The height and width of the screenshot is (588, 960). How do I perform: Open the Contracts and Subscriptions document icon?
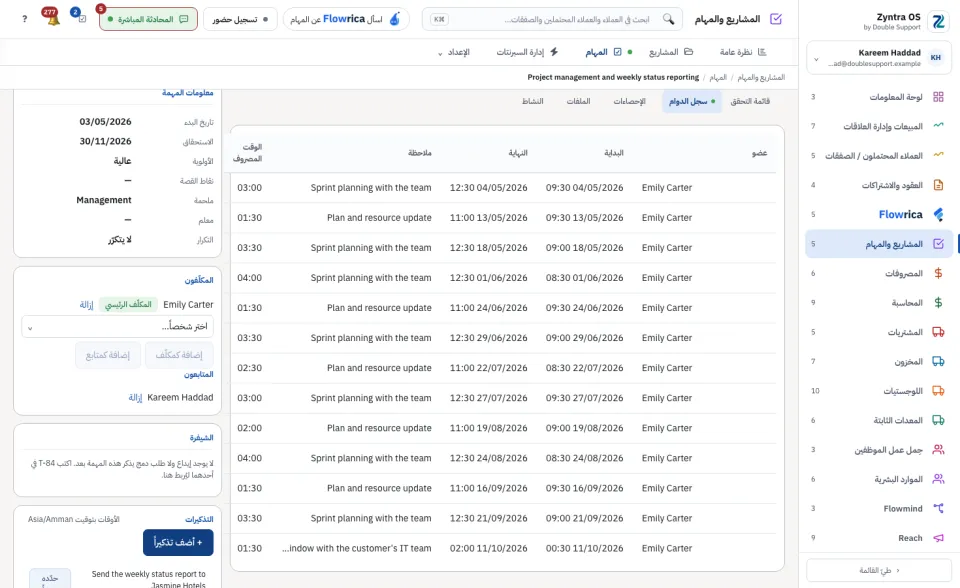pyautogui.click(x=938, y=185)
